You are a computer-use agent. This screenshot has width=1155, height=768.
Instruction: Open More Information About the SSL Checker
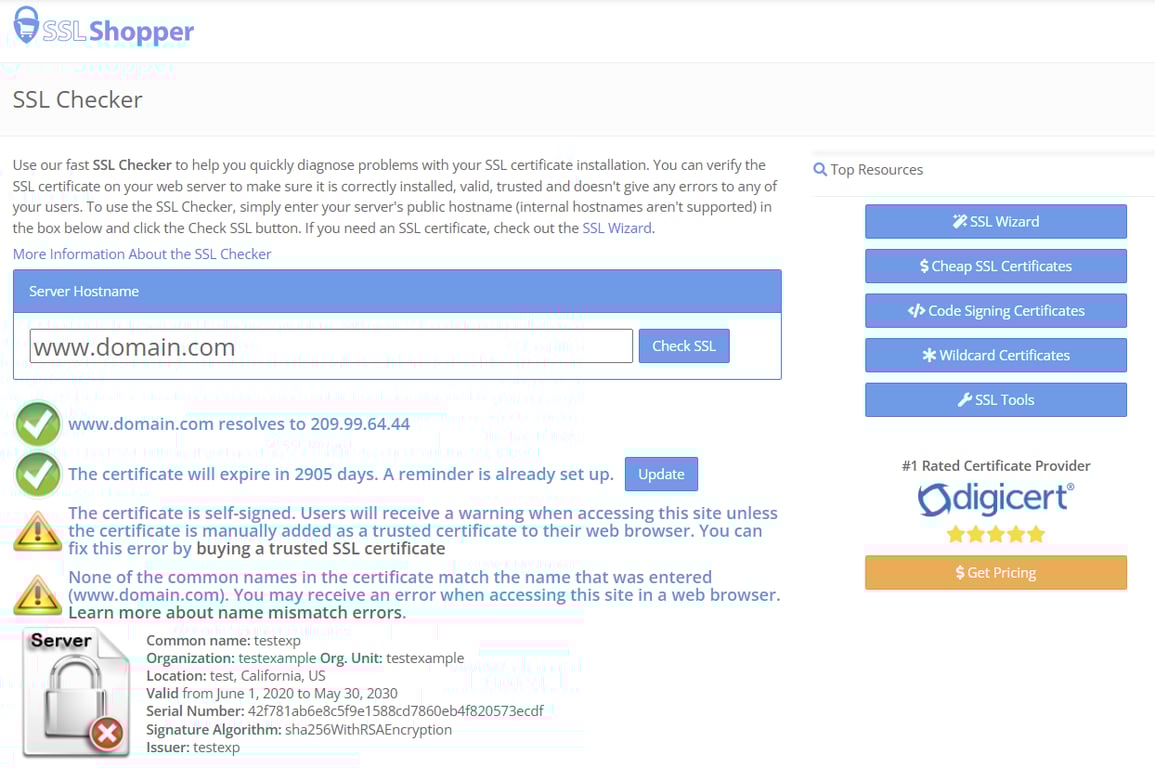[x=141, y=253]
